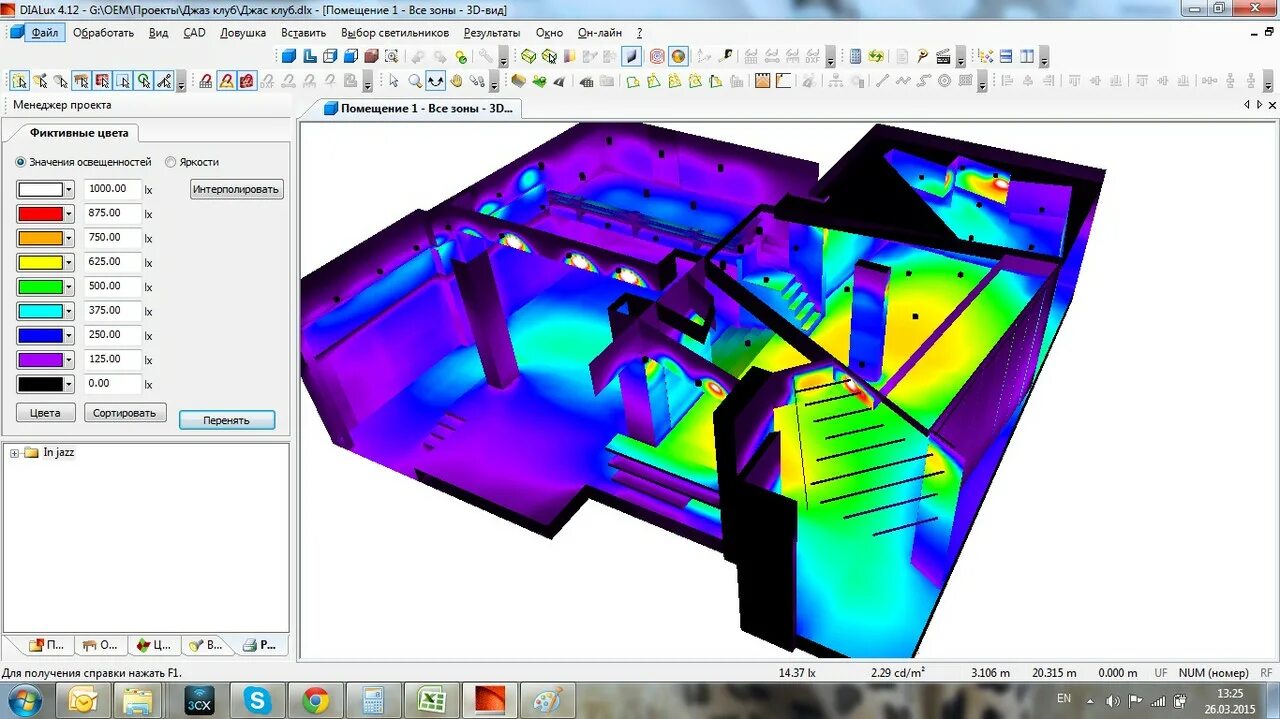1280x719 pixels.
Task: Click the yellow 625 lx color swatch
Action: (x=40, y=262)
